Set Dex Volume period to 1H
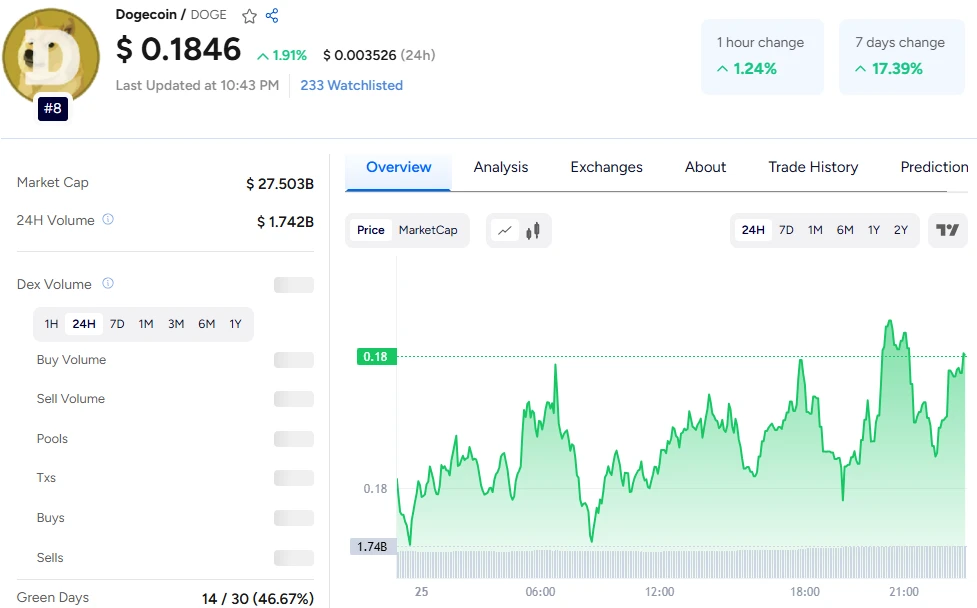This screenshot has height=608, width=977. coord(51,324)
